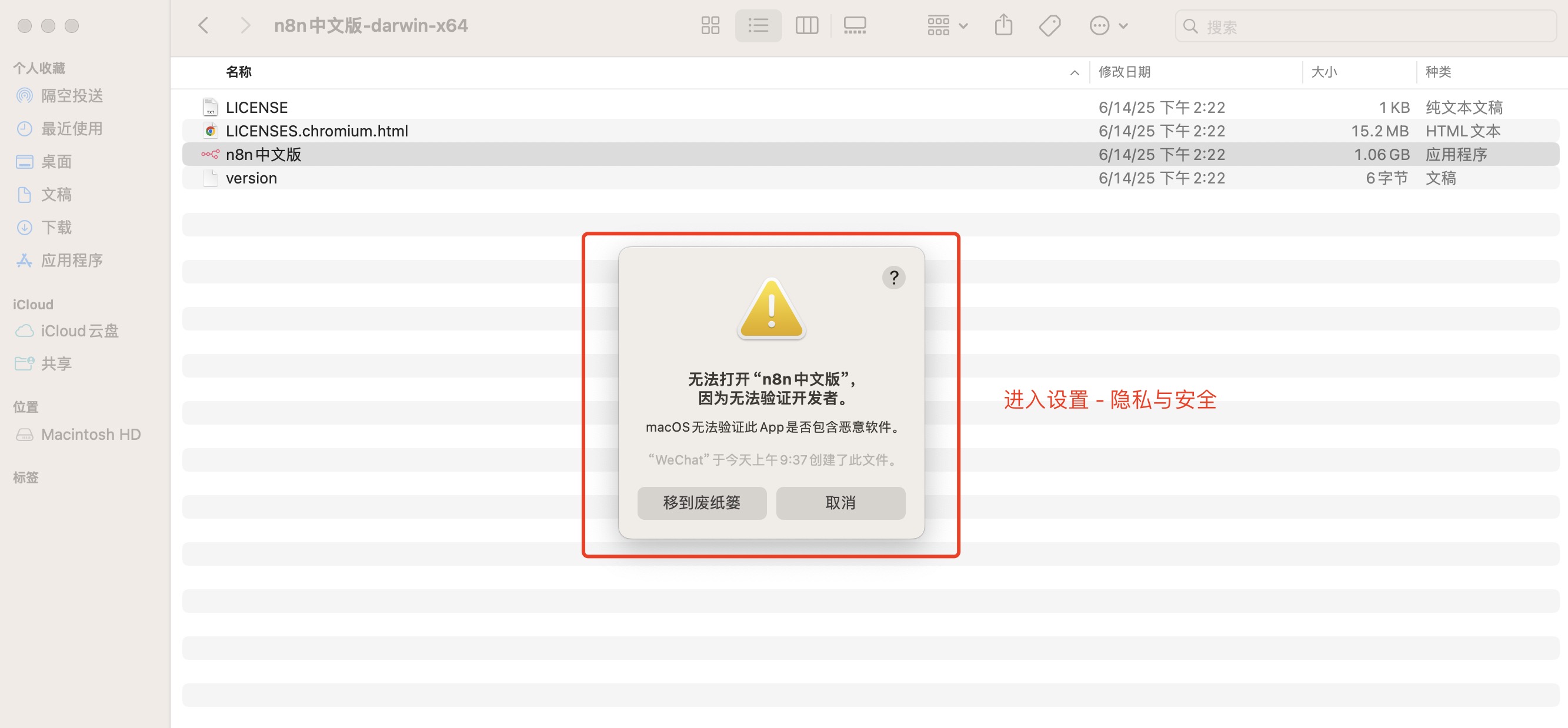Select the version file row
1568x728 pixels.
click(870, 178)
